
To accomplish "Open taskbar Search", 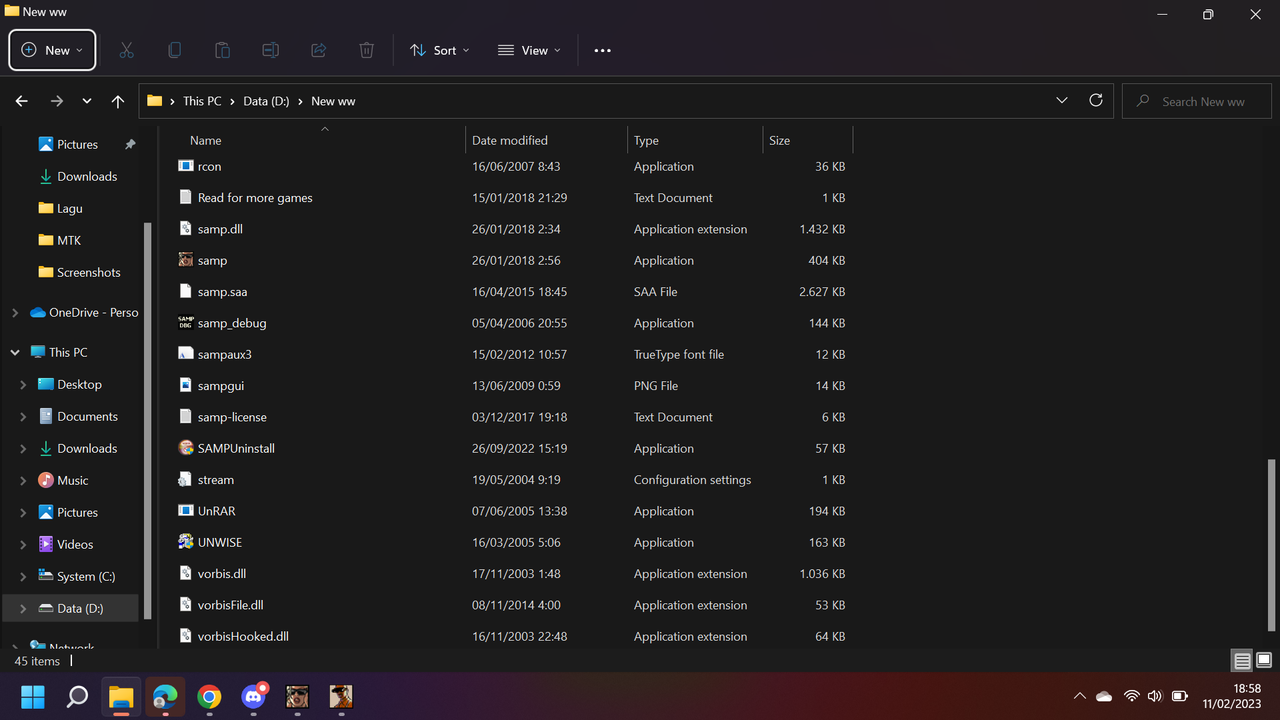I will click(x=77, y=696).
